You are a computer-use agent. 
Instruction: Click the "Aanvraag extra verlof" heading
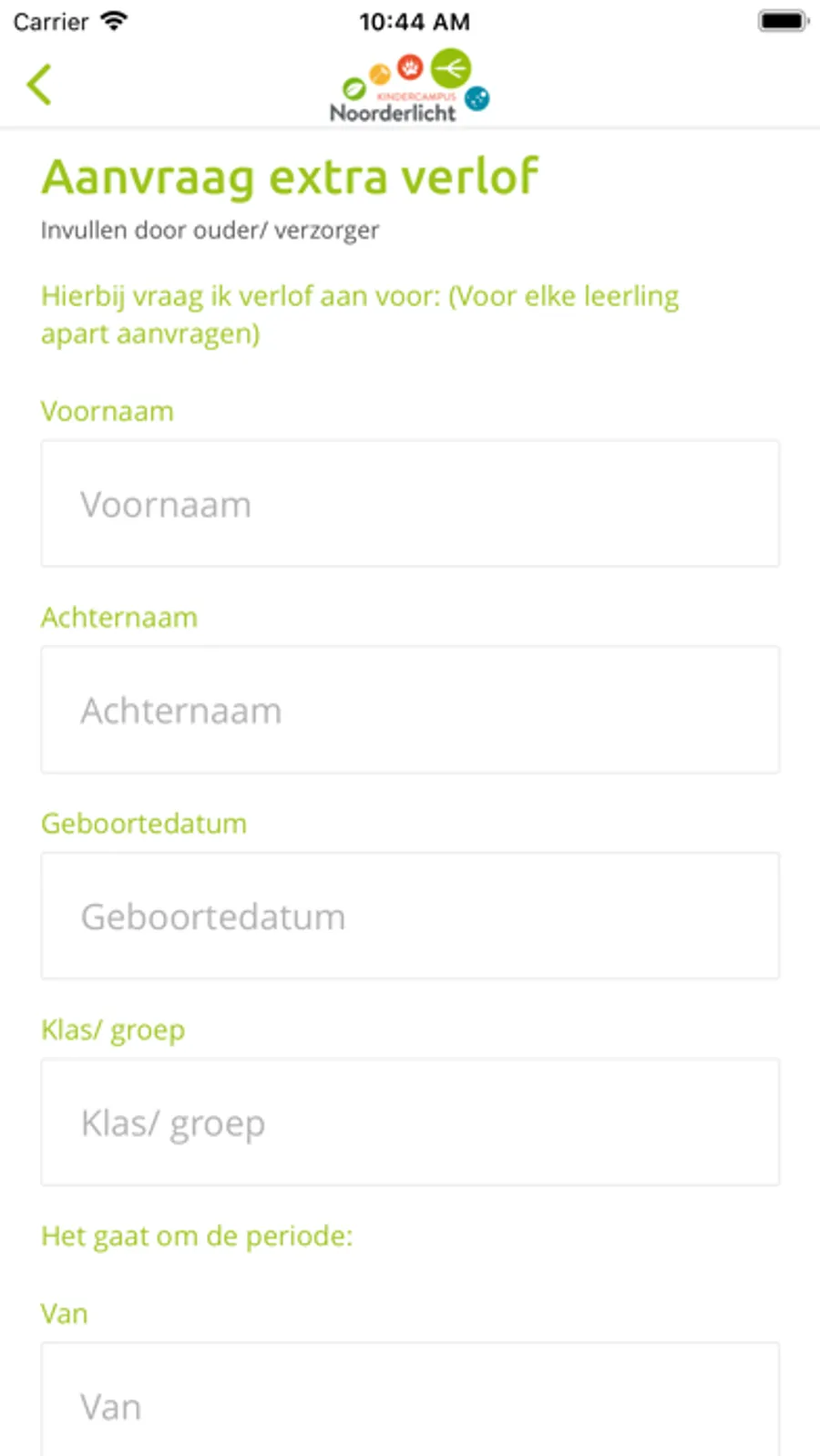(x=290, y=177)
